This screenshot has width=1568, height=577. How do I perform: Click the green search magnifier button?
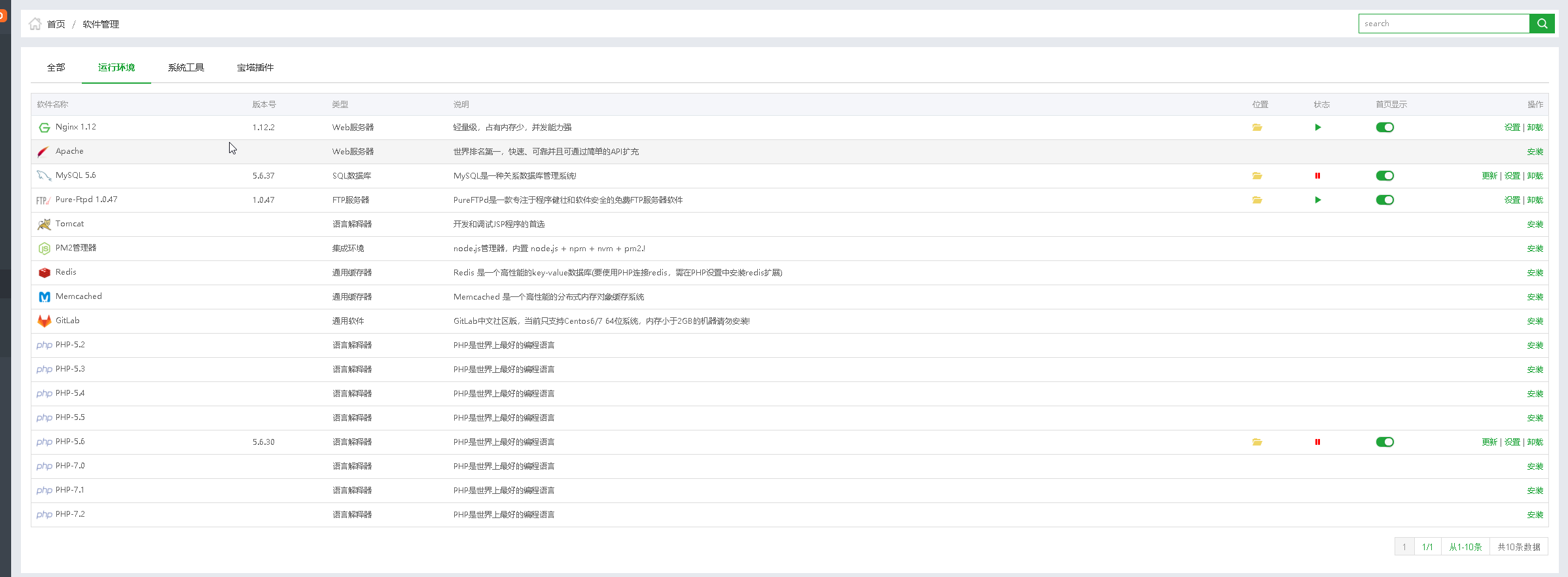tap(1542, 24)
